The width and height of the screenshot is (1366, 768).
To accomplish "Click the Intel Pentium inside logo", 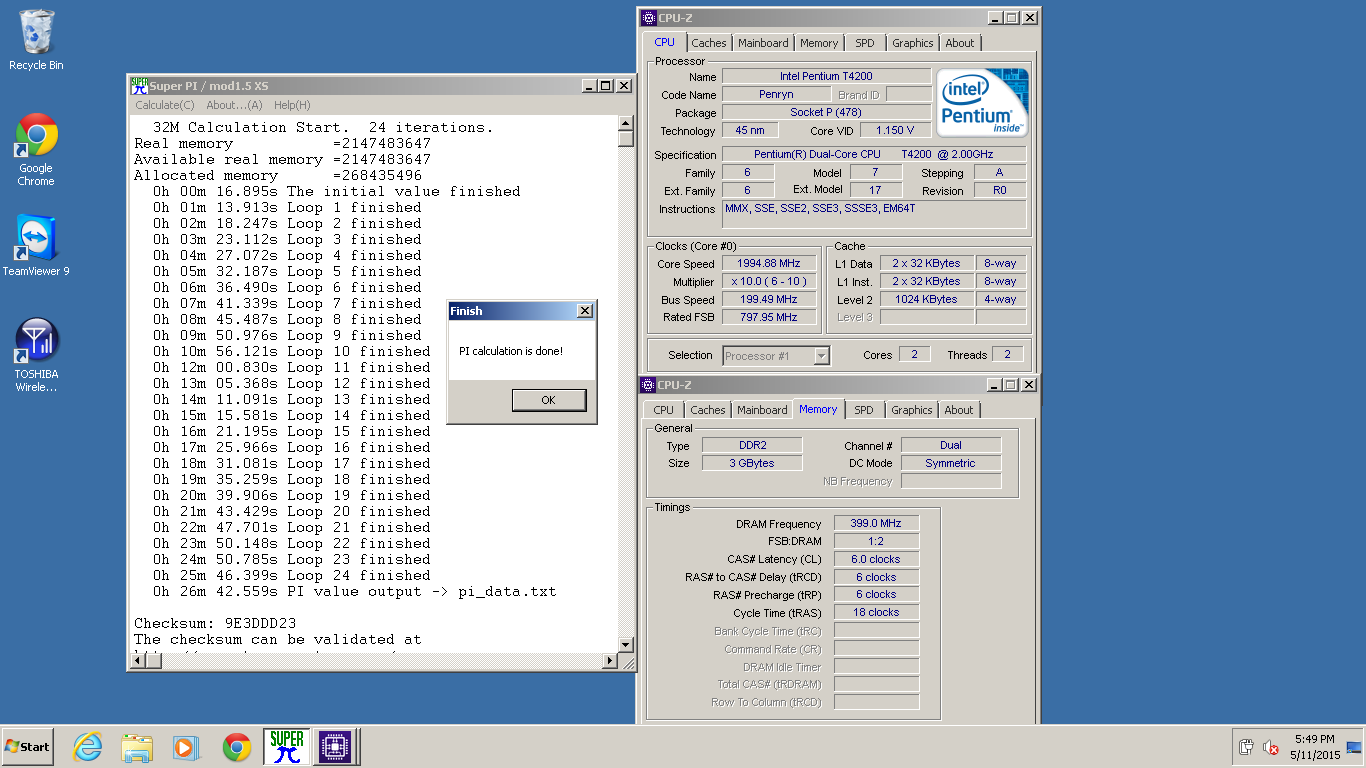I will [982, 103].
